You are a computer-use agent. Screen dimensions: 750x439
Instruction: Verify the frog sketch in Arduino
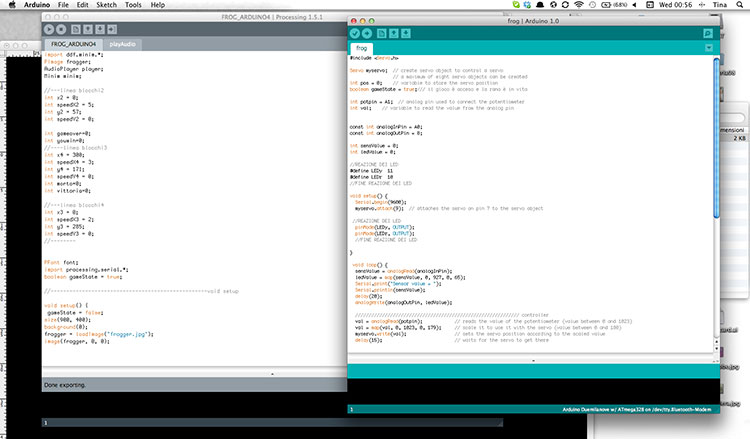(x=354, y=33)
